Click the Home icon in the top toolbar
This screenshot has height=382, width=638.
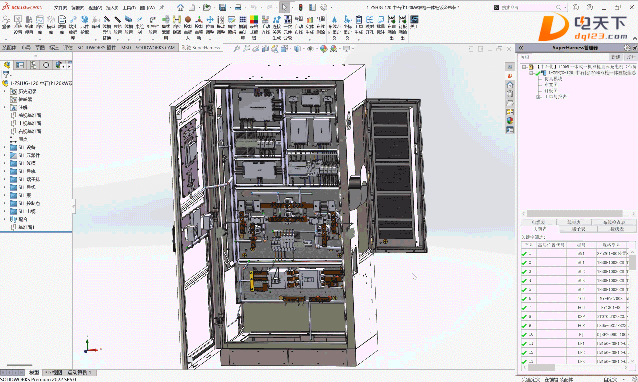(180, 7)
